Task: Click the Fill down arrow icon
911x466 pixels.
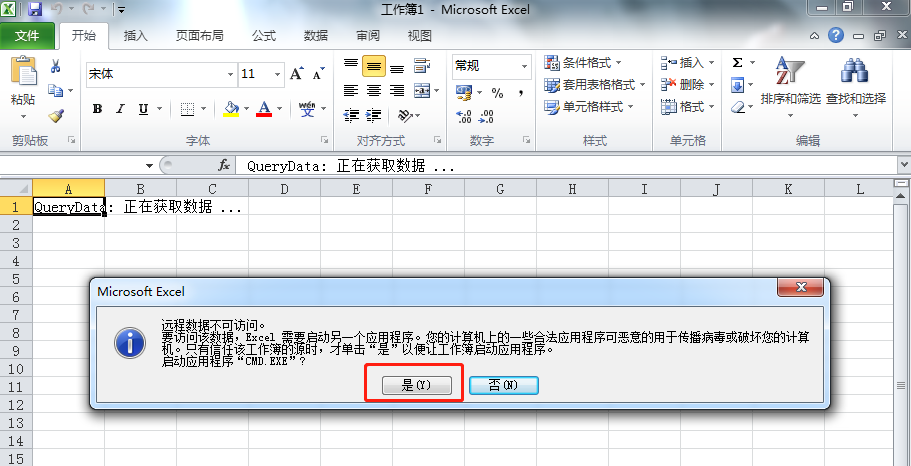Action: (737, 86)
